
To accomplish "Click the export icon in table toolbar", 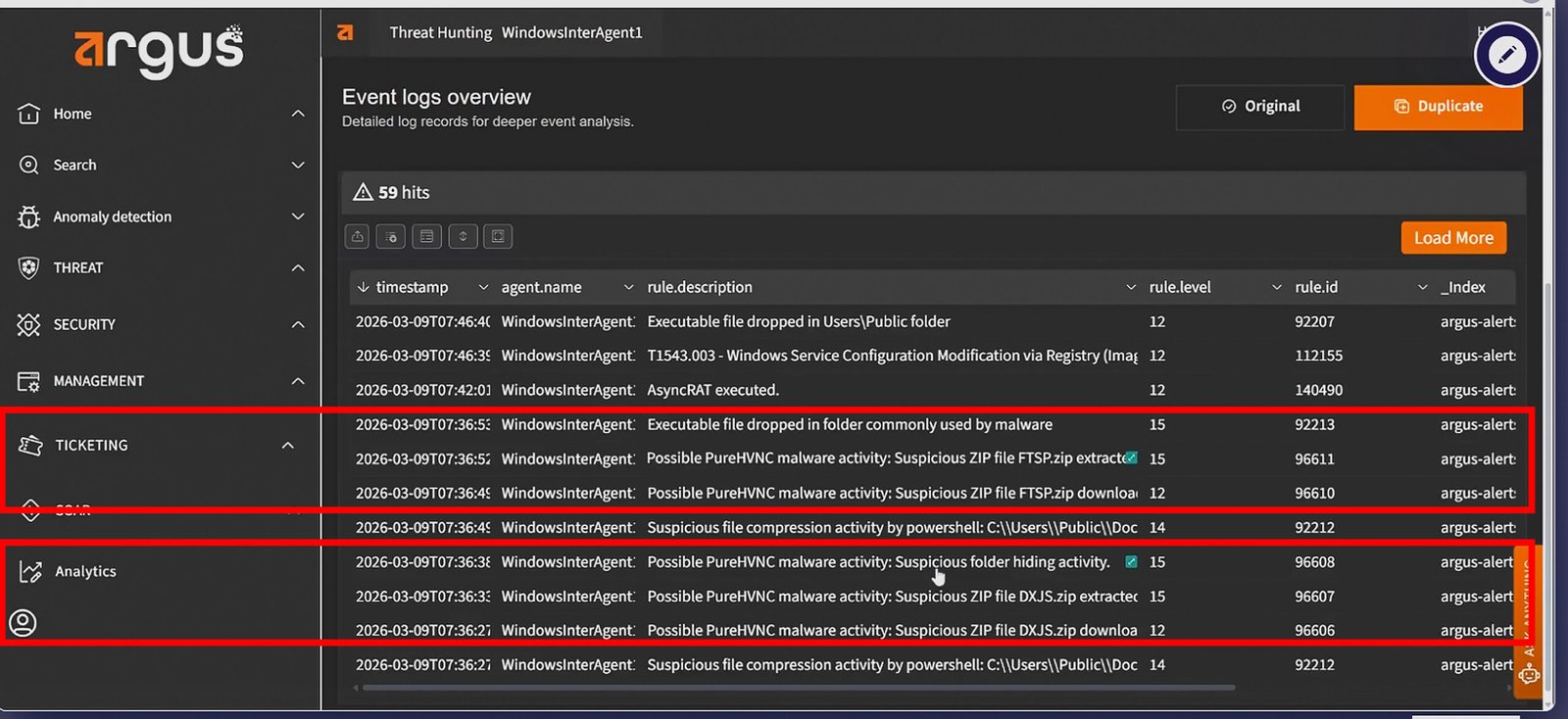I will (x=358, y=237).
